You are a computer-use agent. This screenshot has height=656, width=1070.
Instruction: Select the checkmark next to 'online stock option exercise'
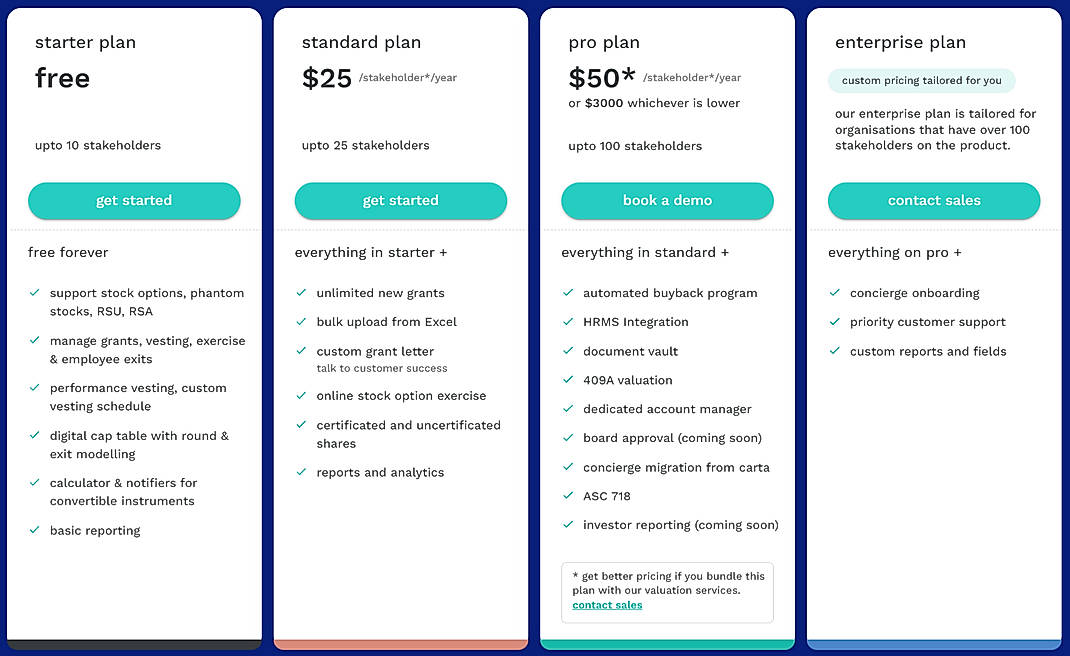(x=300, y=396)
